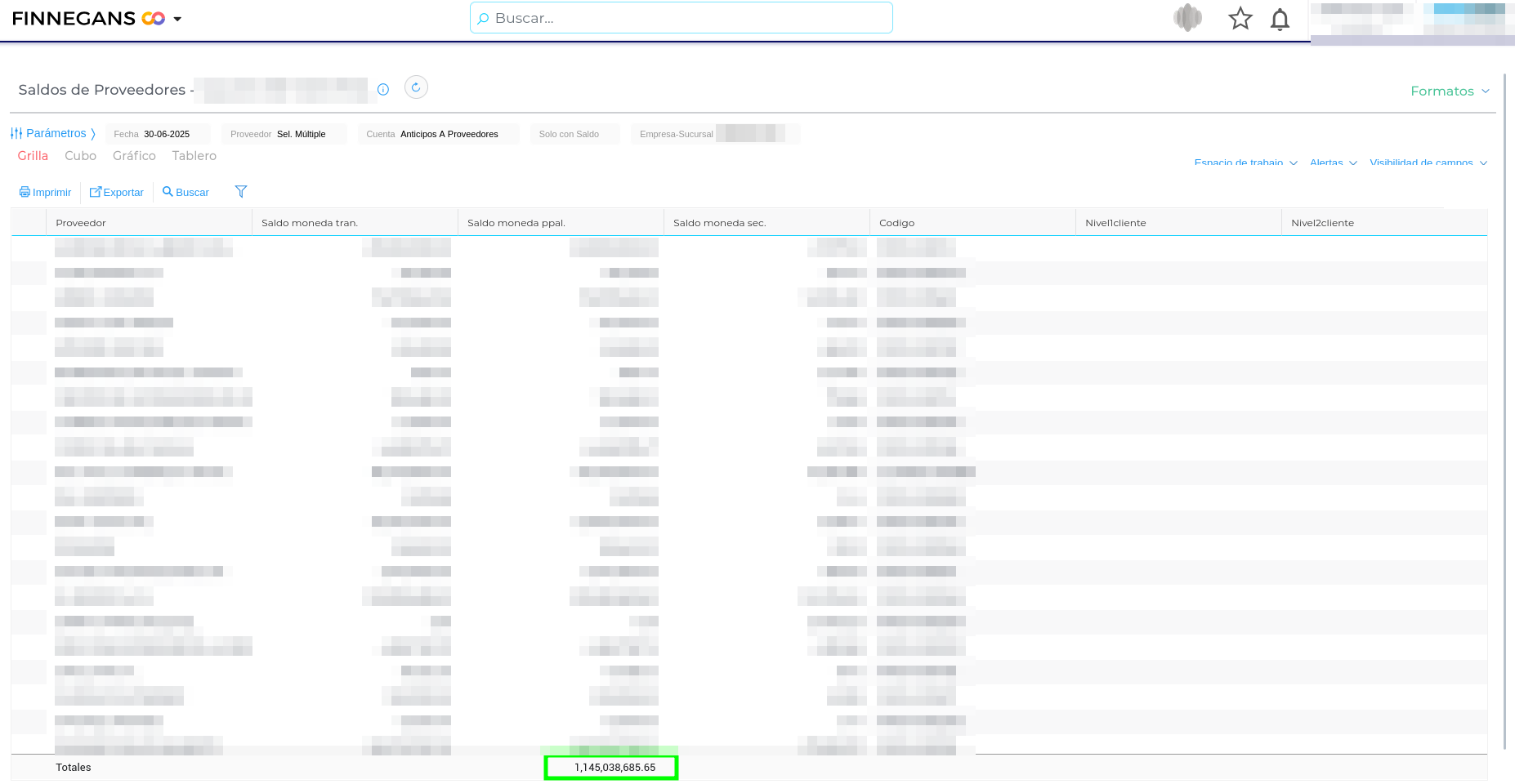Click the Imprimir printer icon
Screen dimensions: 1515x784
25,193
